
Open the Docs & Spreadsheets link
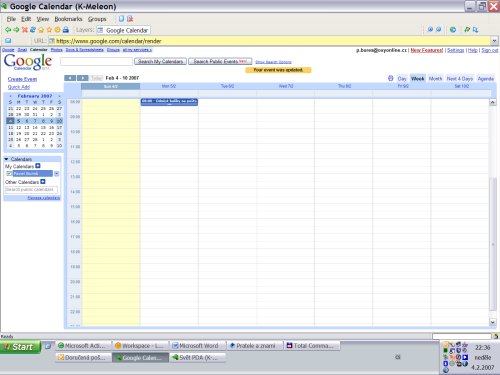click(84, 50)
